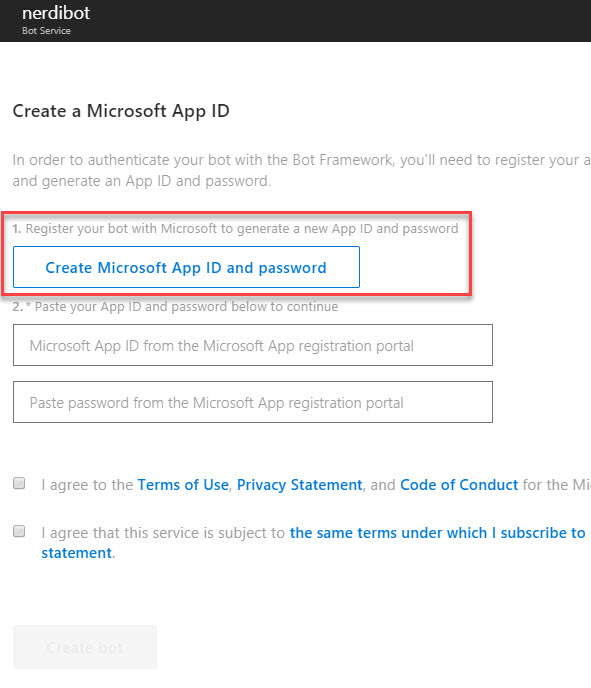
Task: Open the Terms of Use link
Action: pos(183,485)
